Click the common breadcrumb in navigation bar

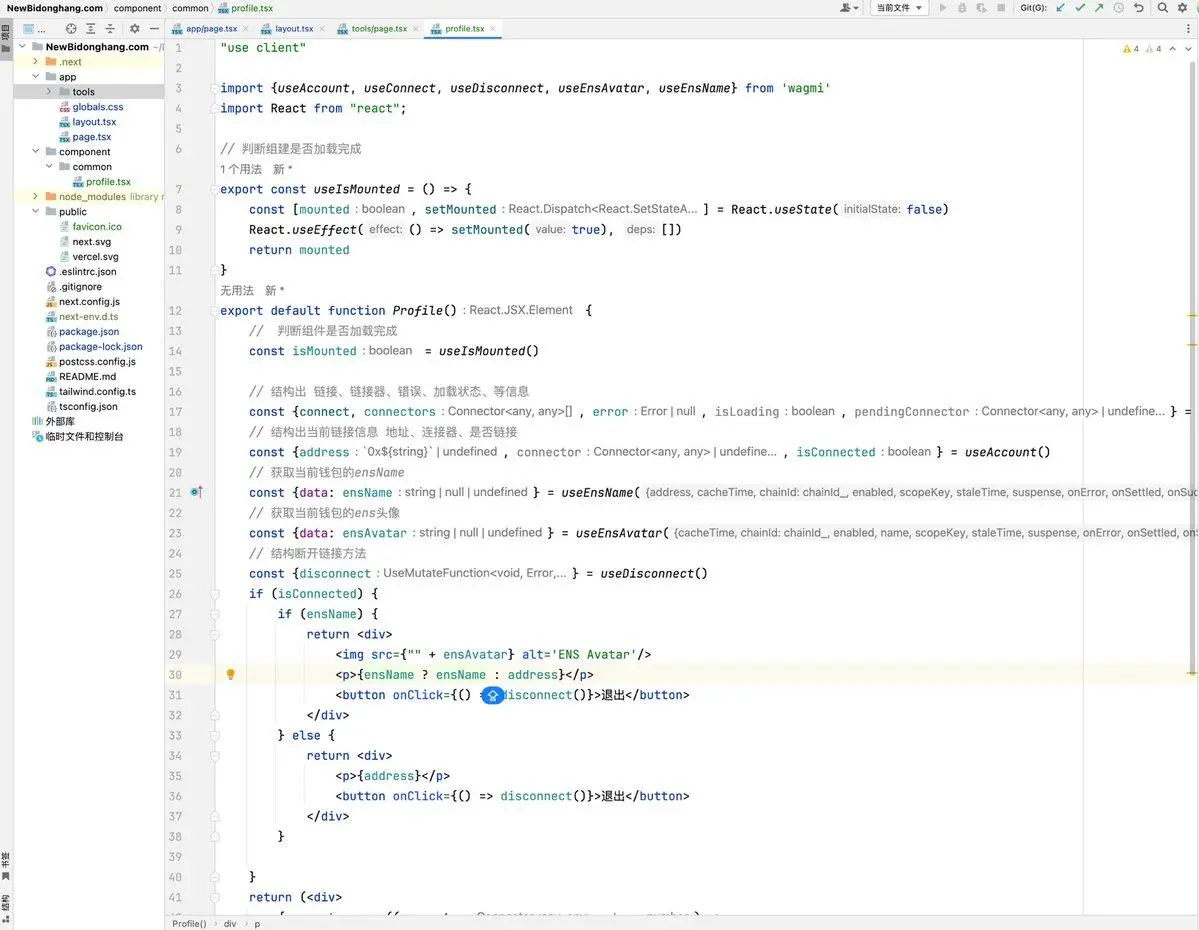[190, 8]
